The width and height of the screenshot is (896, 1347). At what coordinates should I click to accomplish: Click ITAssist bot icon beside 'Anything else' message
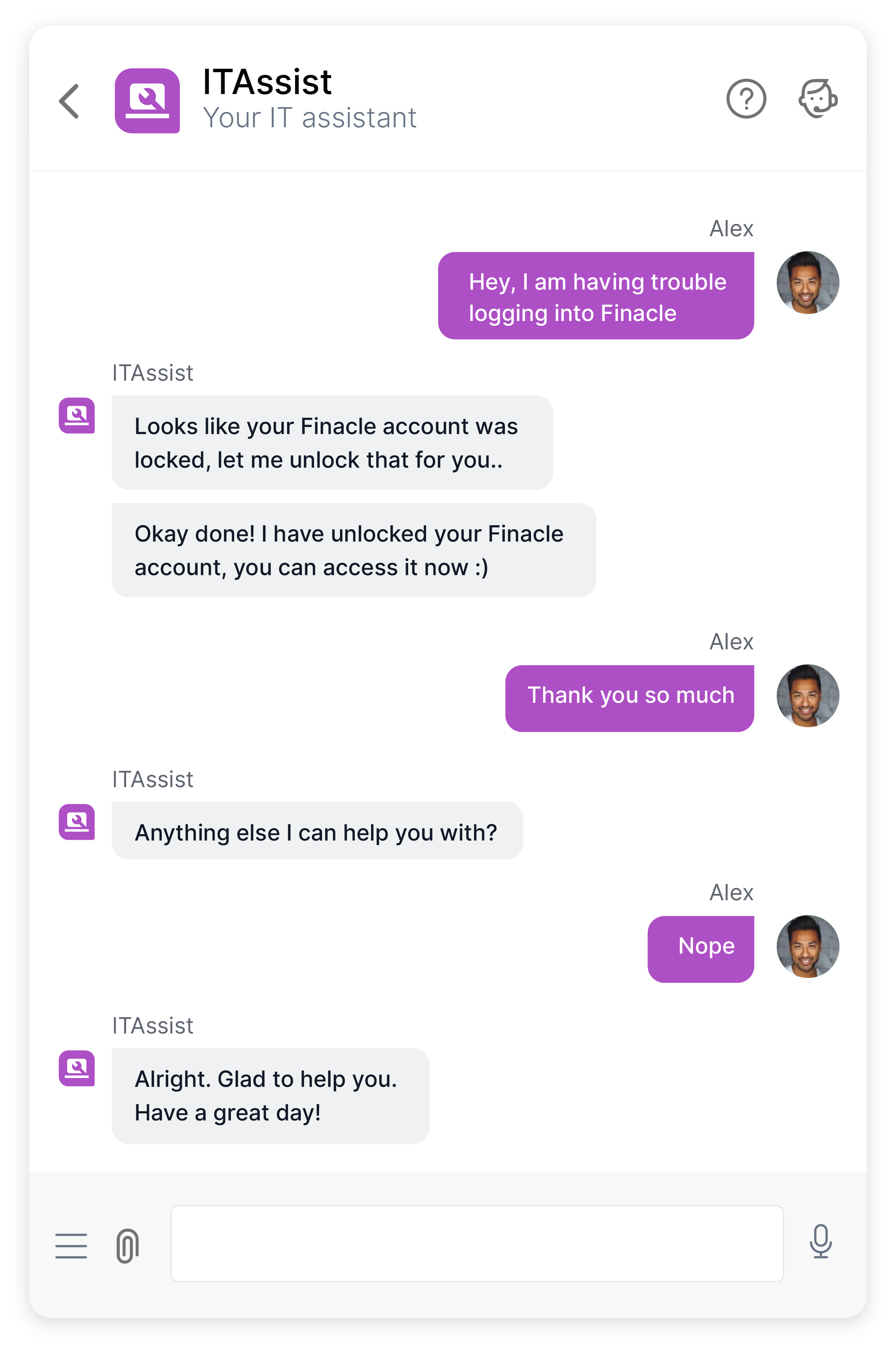click(x=77, y=822)
